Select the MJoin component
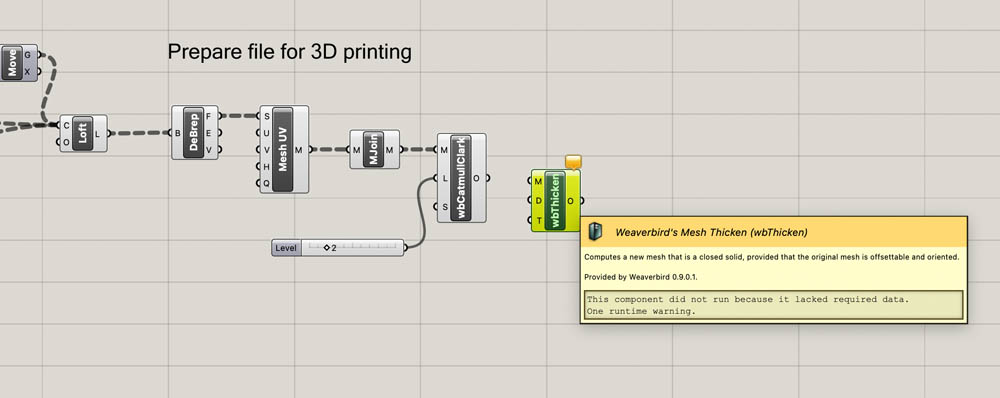1000x398 pixels. pos(374,149)
